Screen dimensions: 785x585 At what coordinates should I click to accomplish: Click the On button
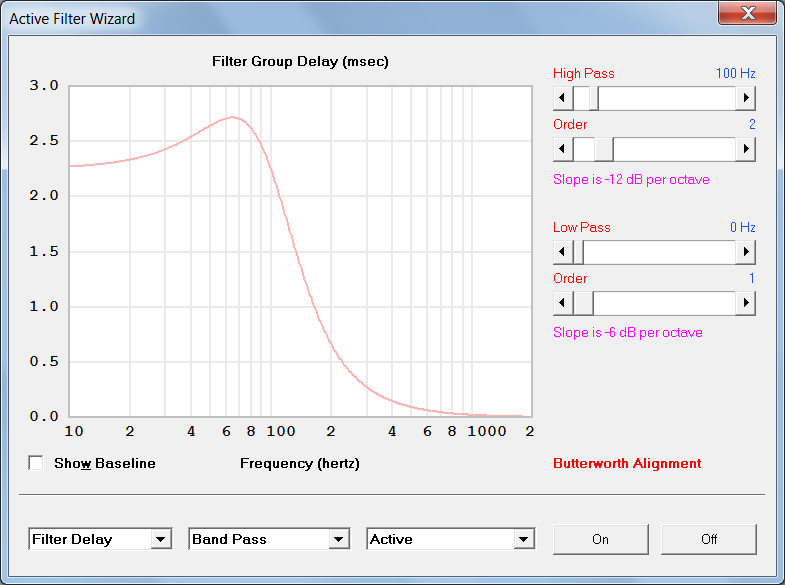601,539
